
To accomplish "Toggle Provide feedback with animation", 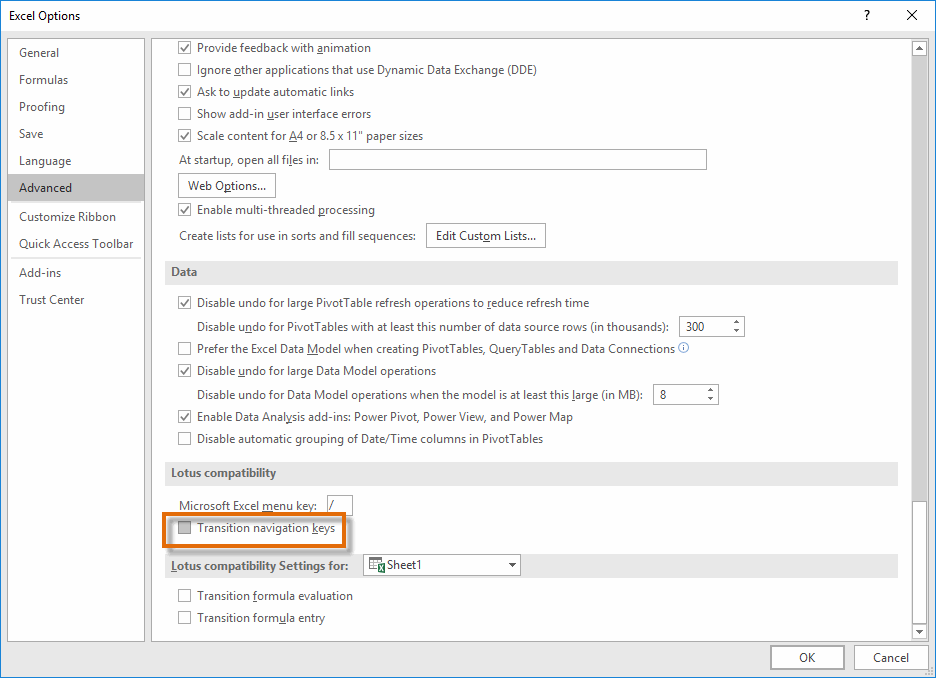I will [184, 48].
